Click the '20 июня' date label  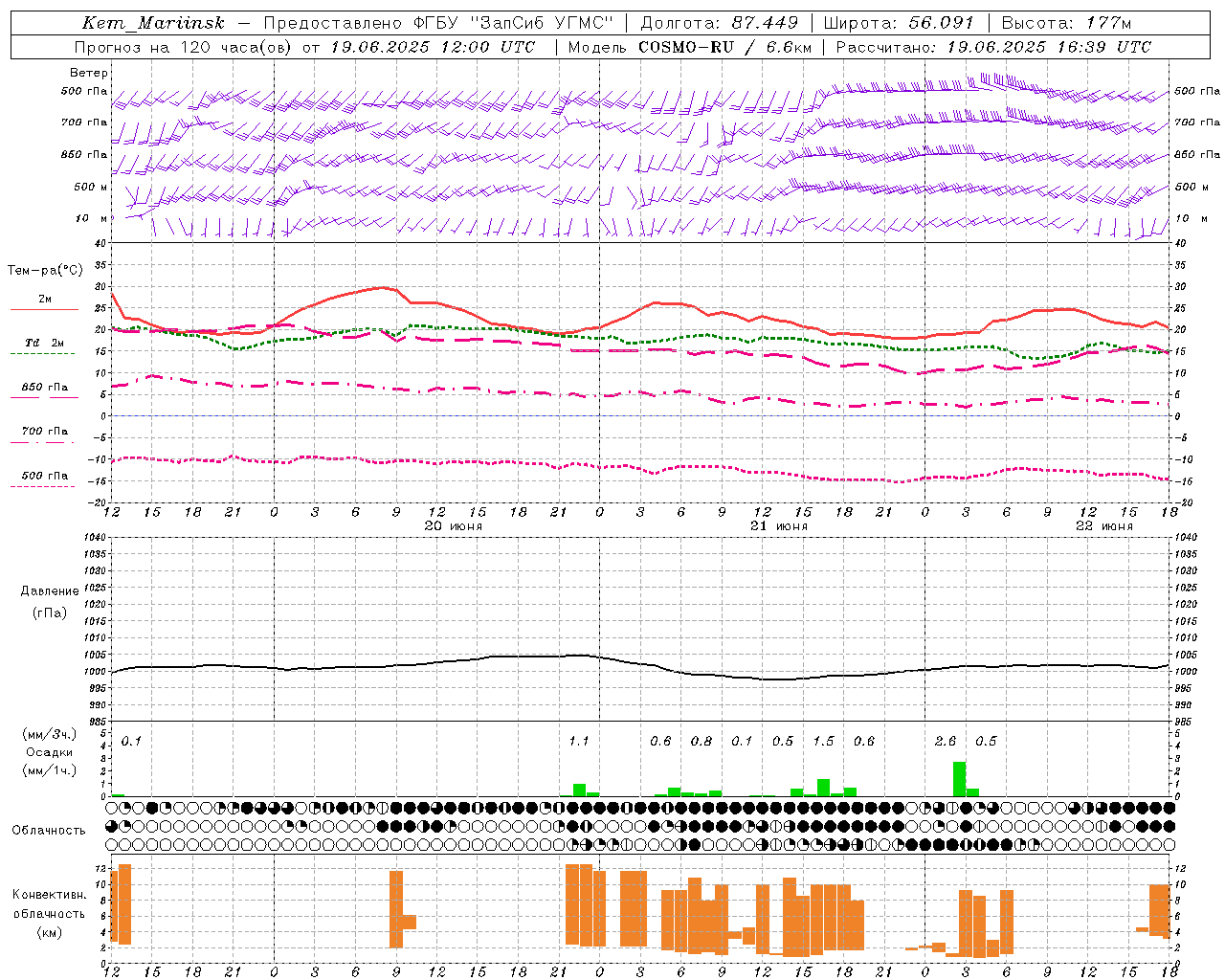click(x=453, y=526)
